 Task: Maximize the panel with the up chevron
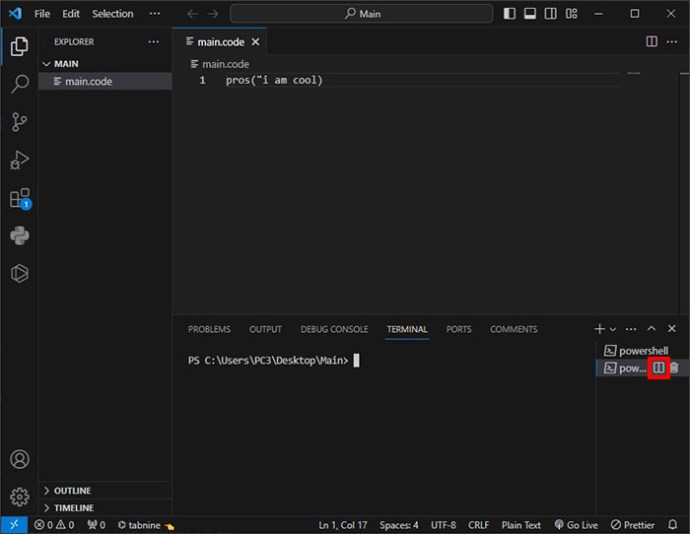pyautogui.click(x=651, y=329)
